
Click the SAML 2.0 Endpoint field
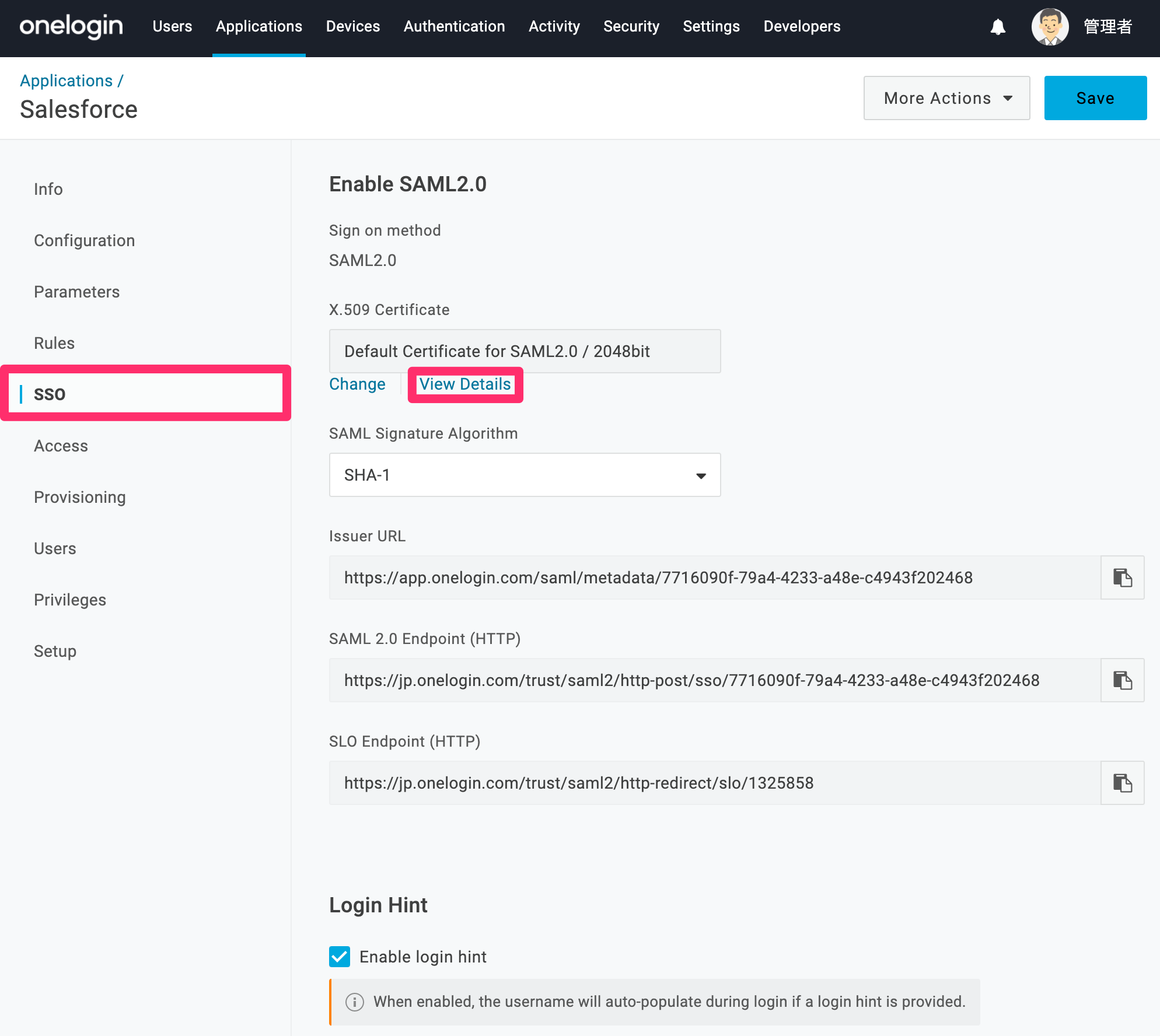click(x=715, y=680)
